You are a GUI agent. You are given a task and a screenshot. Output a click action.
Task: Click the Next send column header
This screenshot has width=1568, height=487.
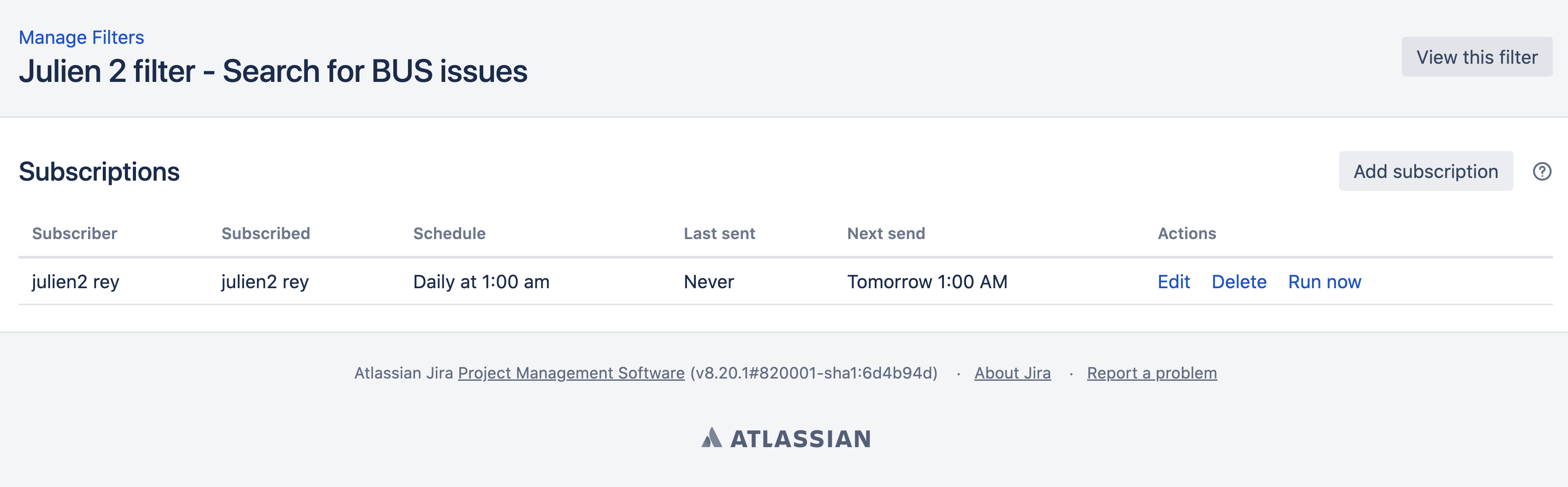point(885,234)
